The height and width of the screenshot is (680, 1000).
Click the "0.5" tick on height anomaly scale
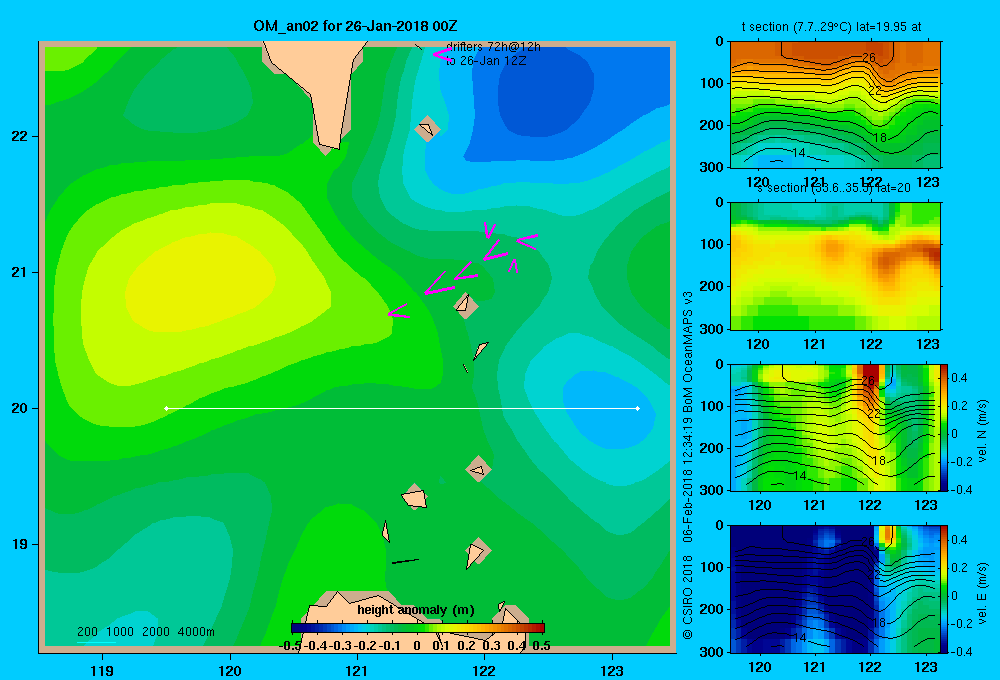(x=541, y=646)
